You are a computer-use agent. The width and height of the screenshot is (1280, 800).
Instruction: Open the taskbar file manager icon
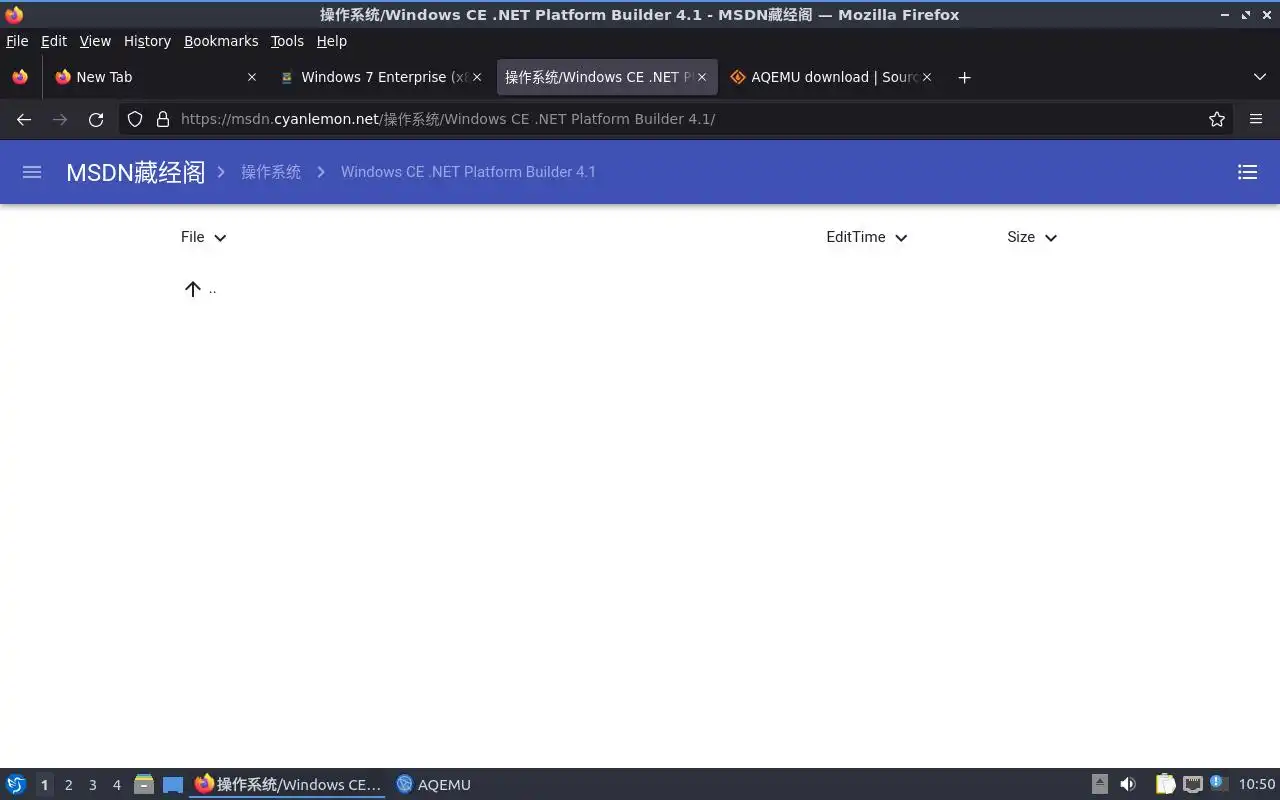click(x=144, y=785)
